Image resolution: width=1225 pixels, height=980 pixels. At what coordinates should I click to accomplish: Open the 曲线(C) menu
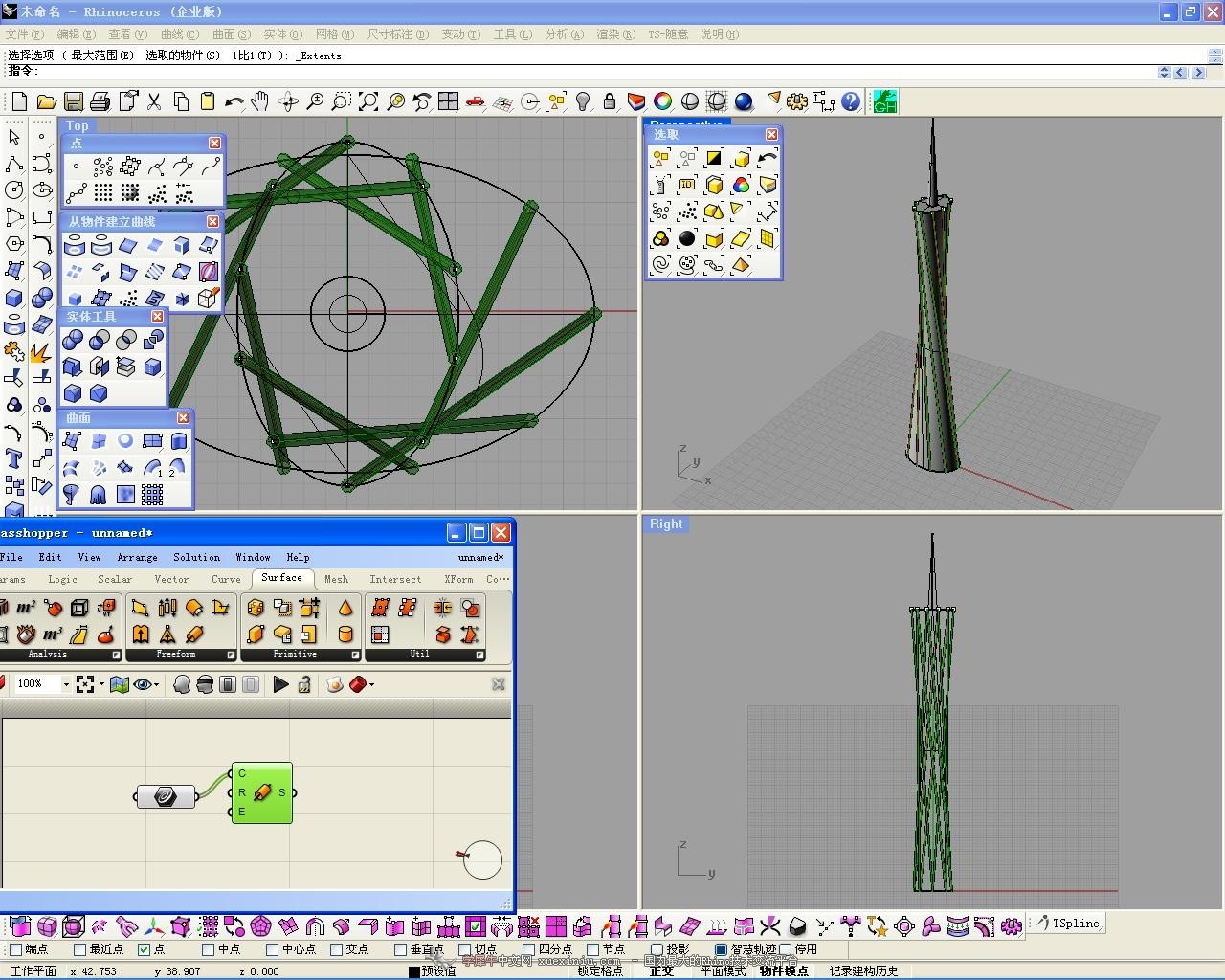[x=180, y=34]
